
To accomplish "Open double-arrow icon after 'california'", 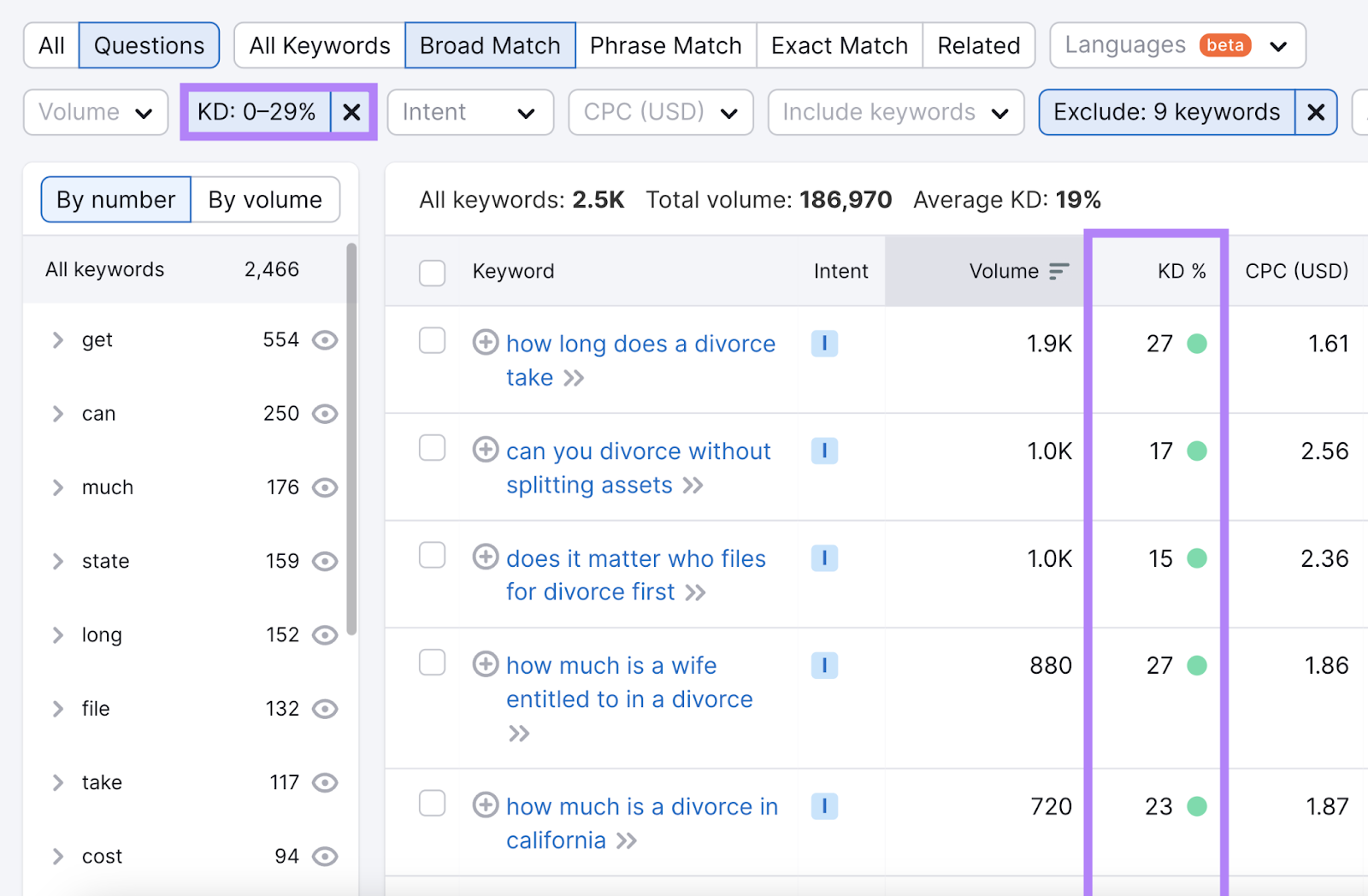I will tap(627, 840).
